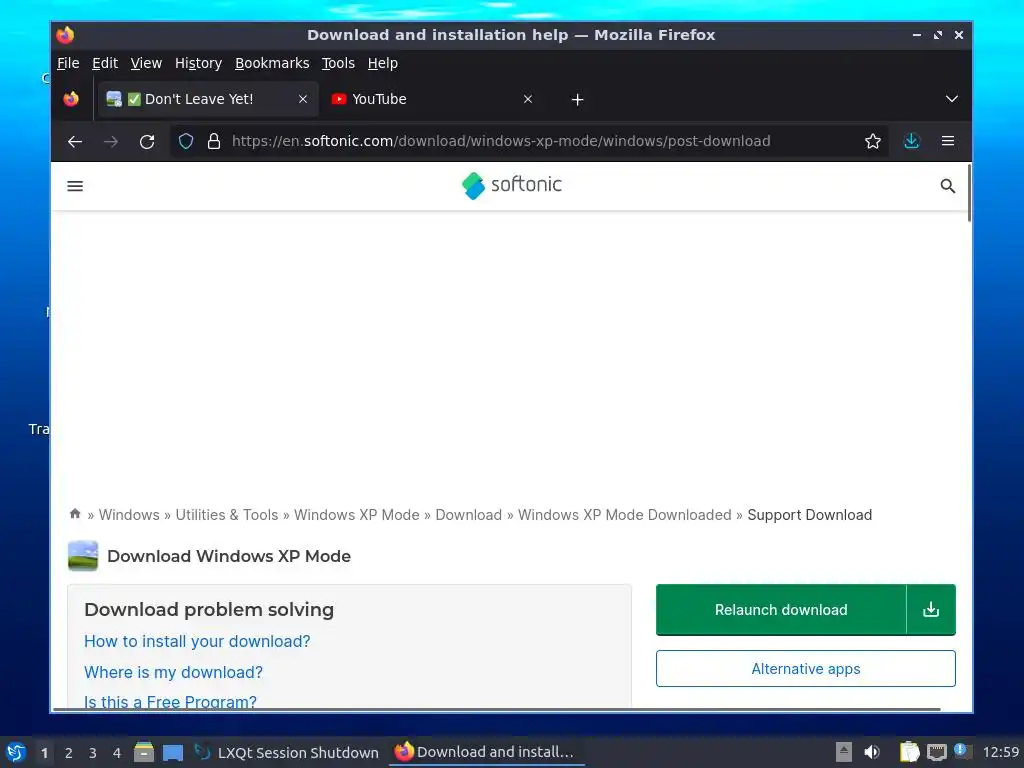Open the Help menu
Viewport: 1024px width, 768px height.
pyautogui.click(x=383, y=63)
